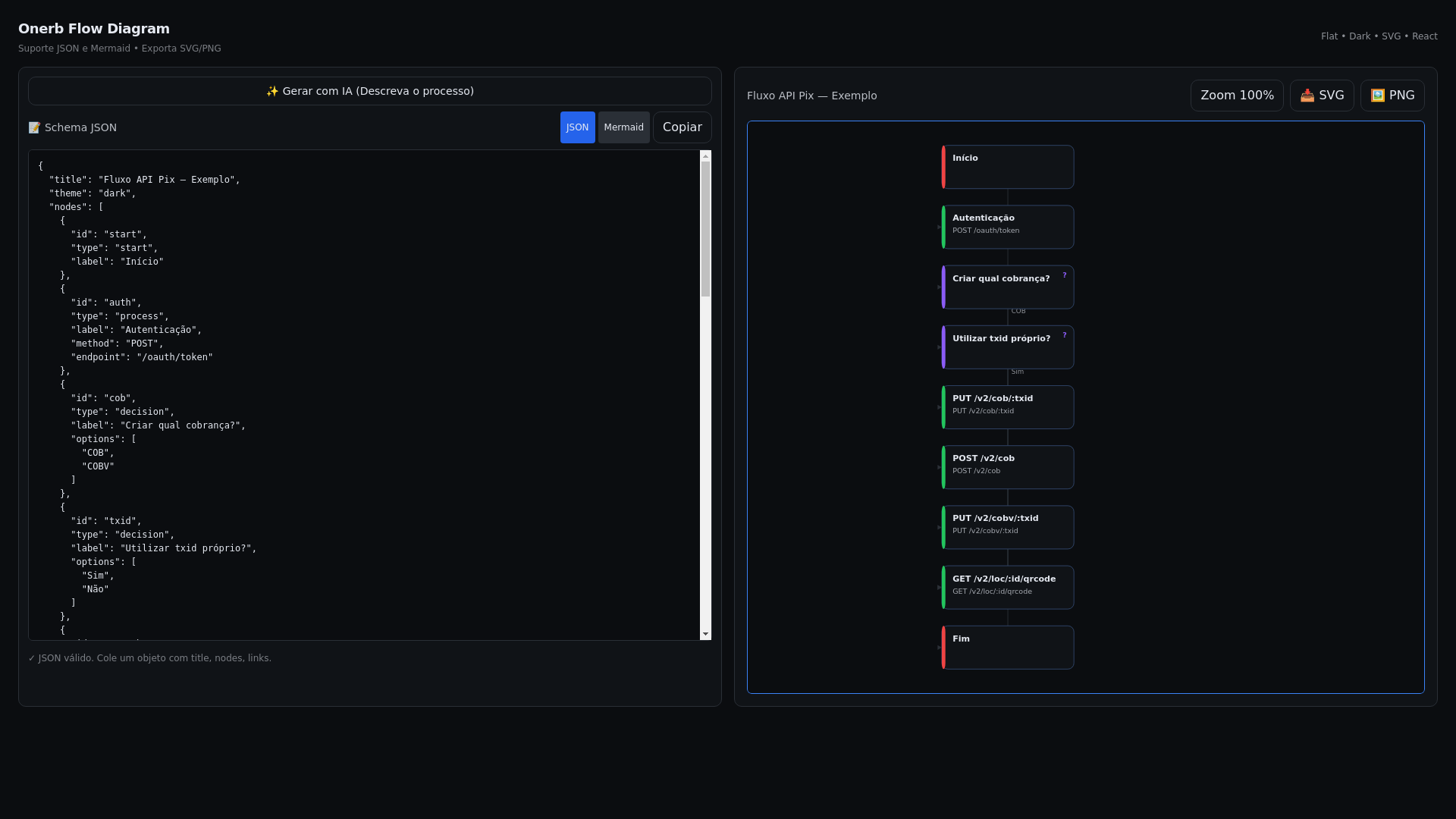Click the question mark on Utilizar txid próprio?
Viewport: 1456px width, 819px height.
[x=1064, y=335]
